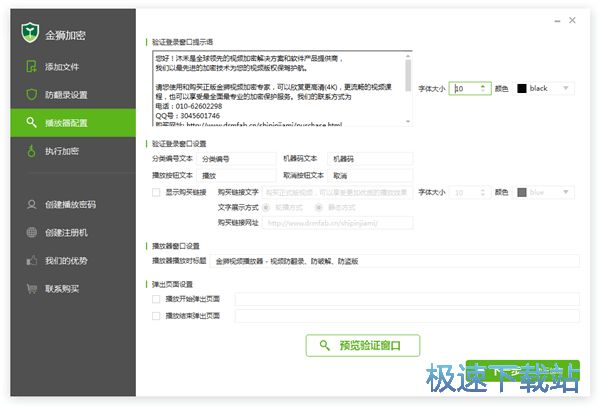Click the 创建播放密码 person icon
Viewport: 600px width, 408px height.
tap(31, 204)
